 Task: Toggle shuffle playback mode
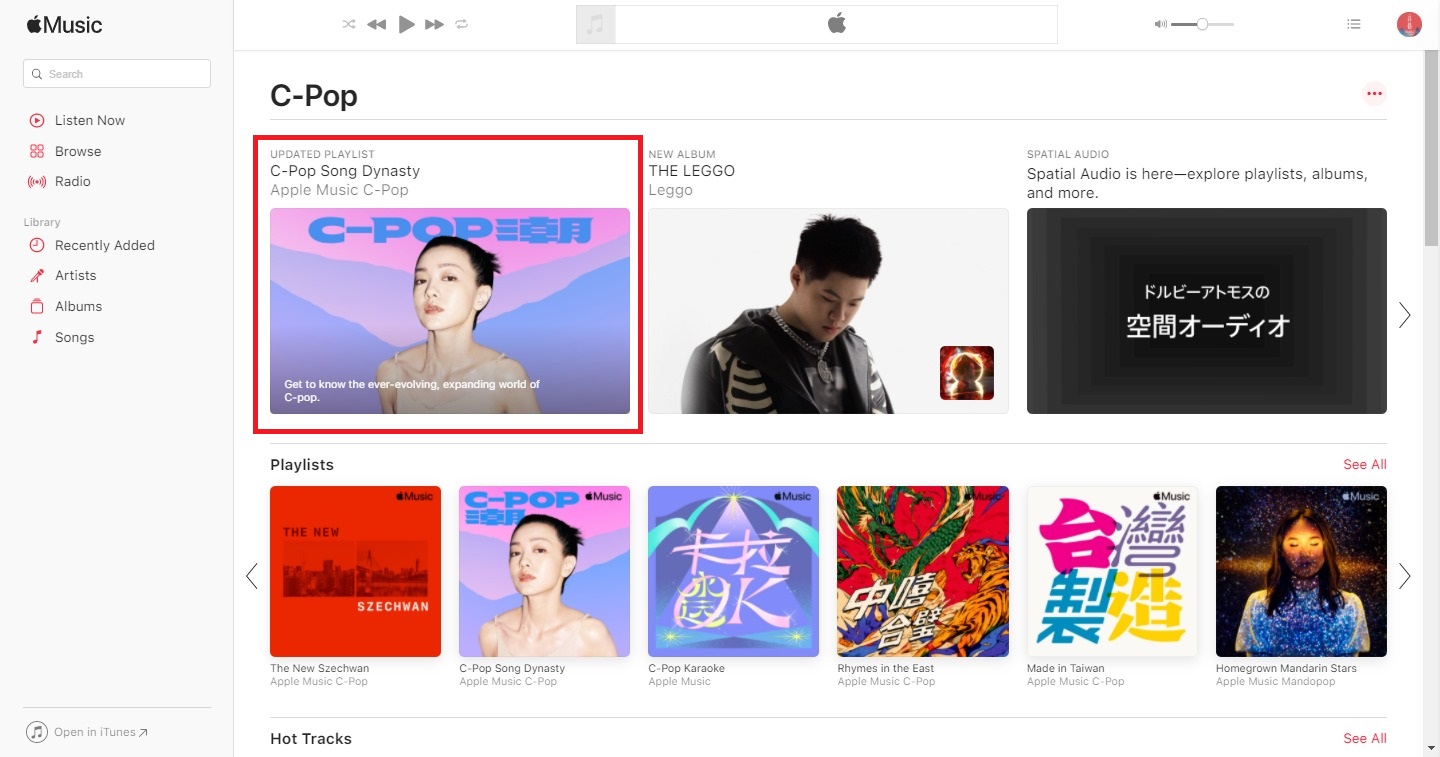(348, 25)
